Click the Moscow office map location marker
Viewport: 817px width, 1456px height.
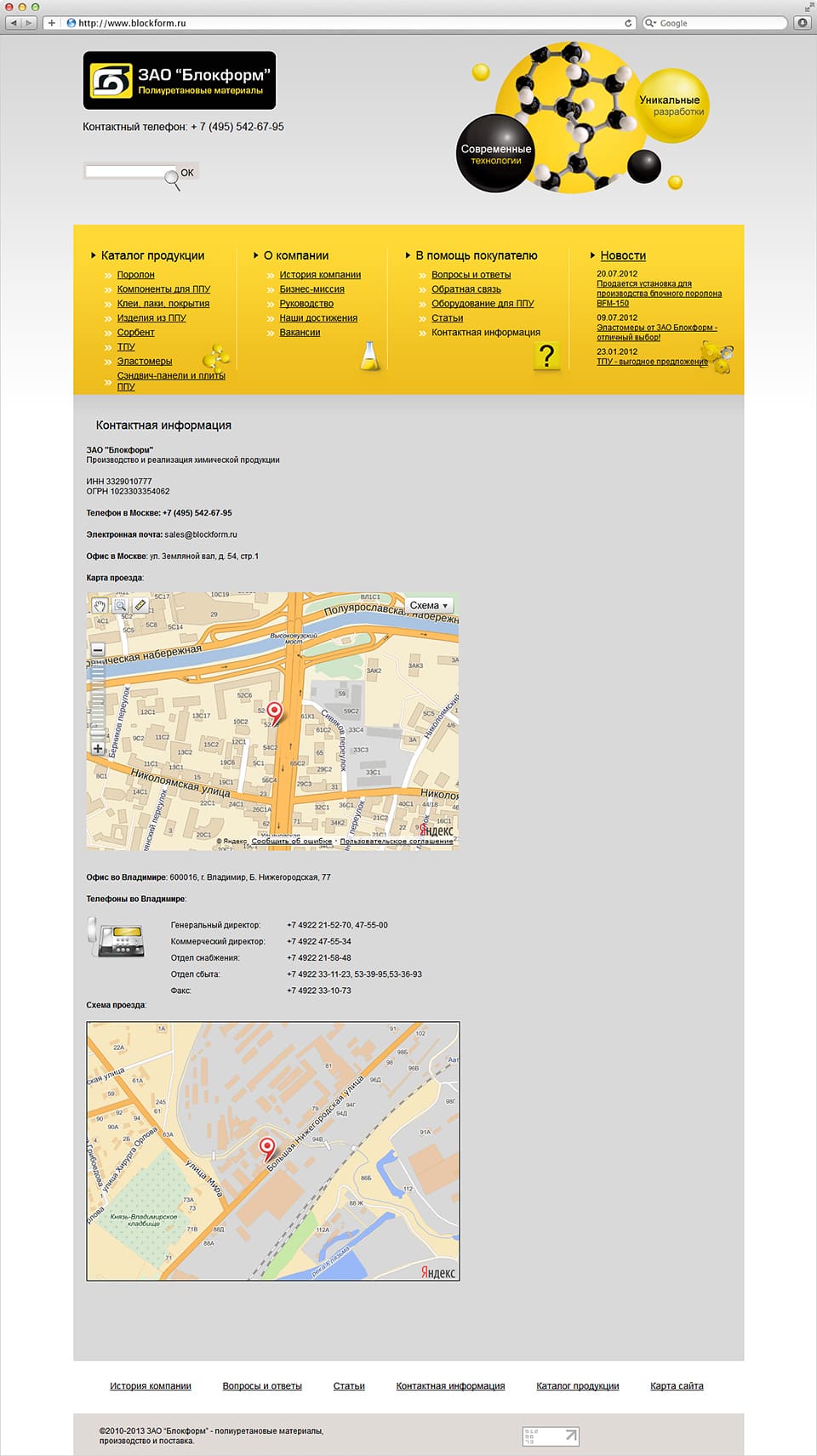click(x=274, y=713)
